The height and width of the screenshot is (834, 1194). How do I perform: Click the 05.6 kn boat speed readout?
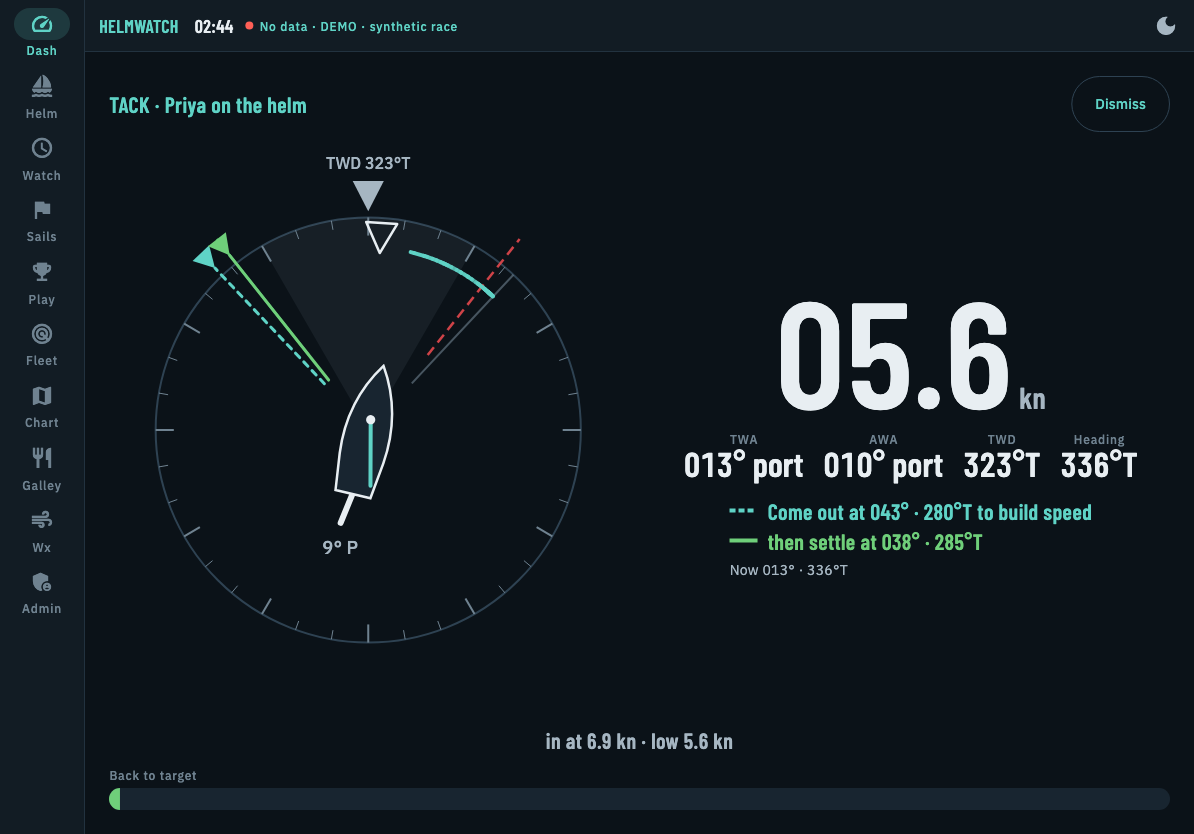pos(912,356)
